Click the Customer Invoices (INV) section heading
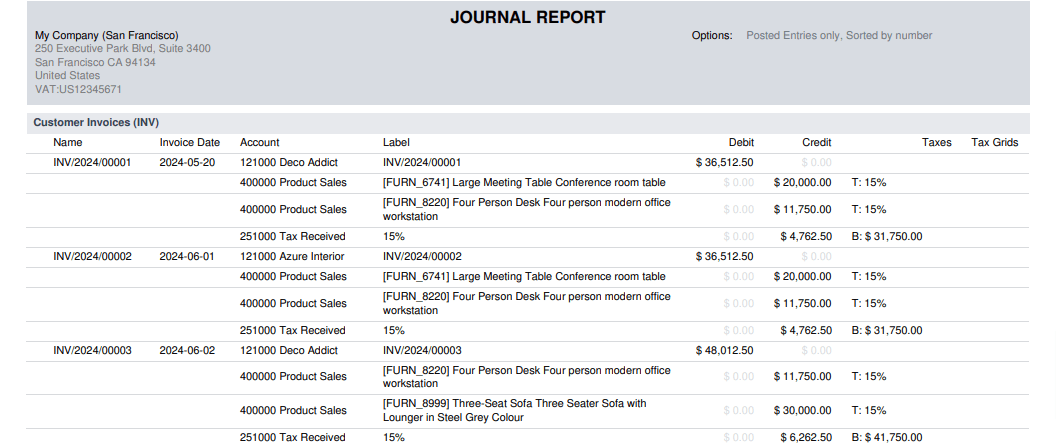 [x=96, y=123]
